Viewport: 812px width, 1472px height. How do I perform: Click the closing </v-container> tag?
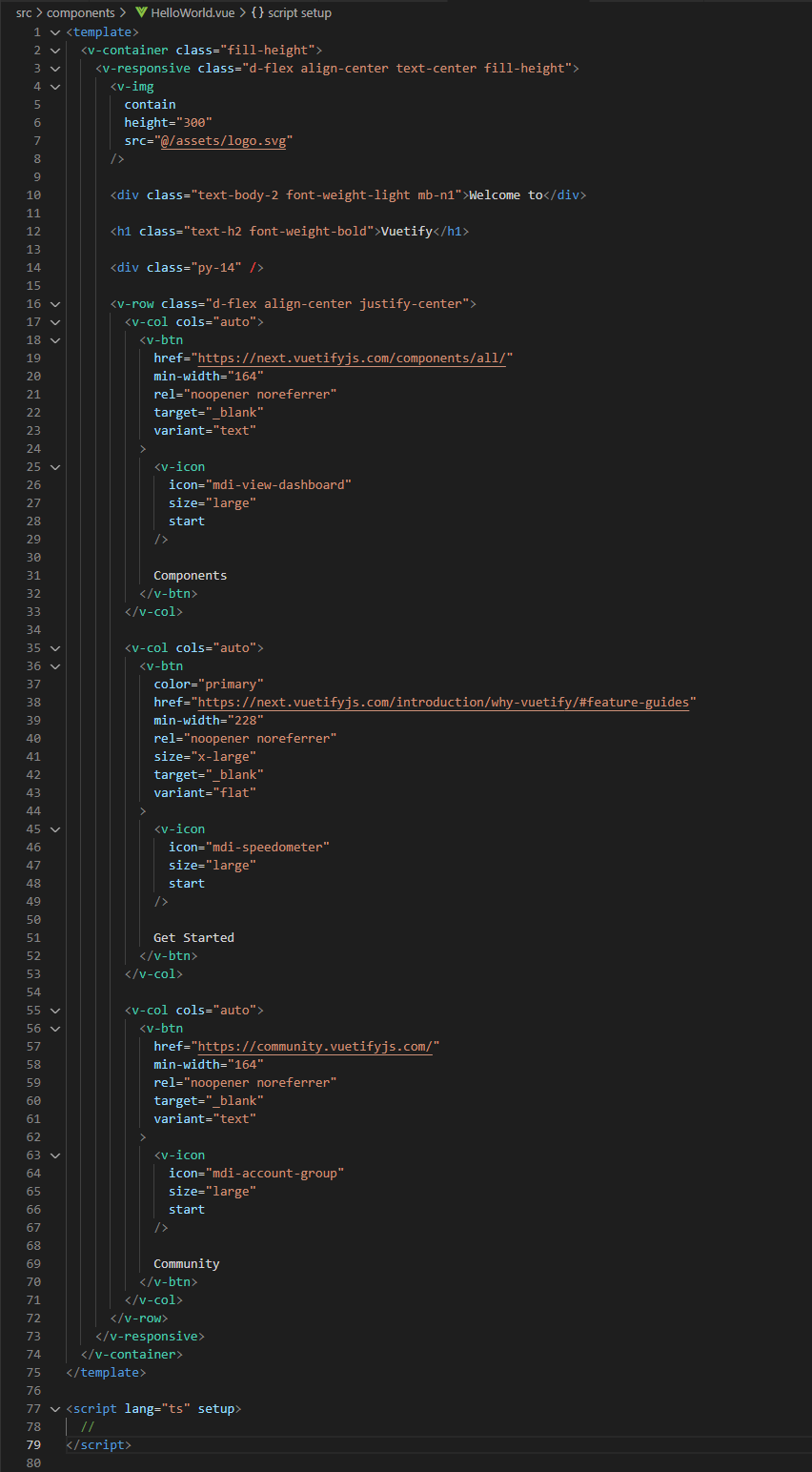pos(132,1355)
